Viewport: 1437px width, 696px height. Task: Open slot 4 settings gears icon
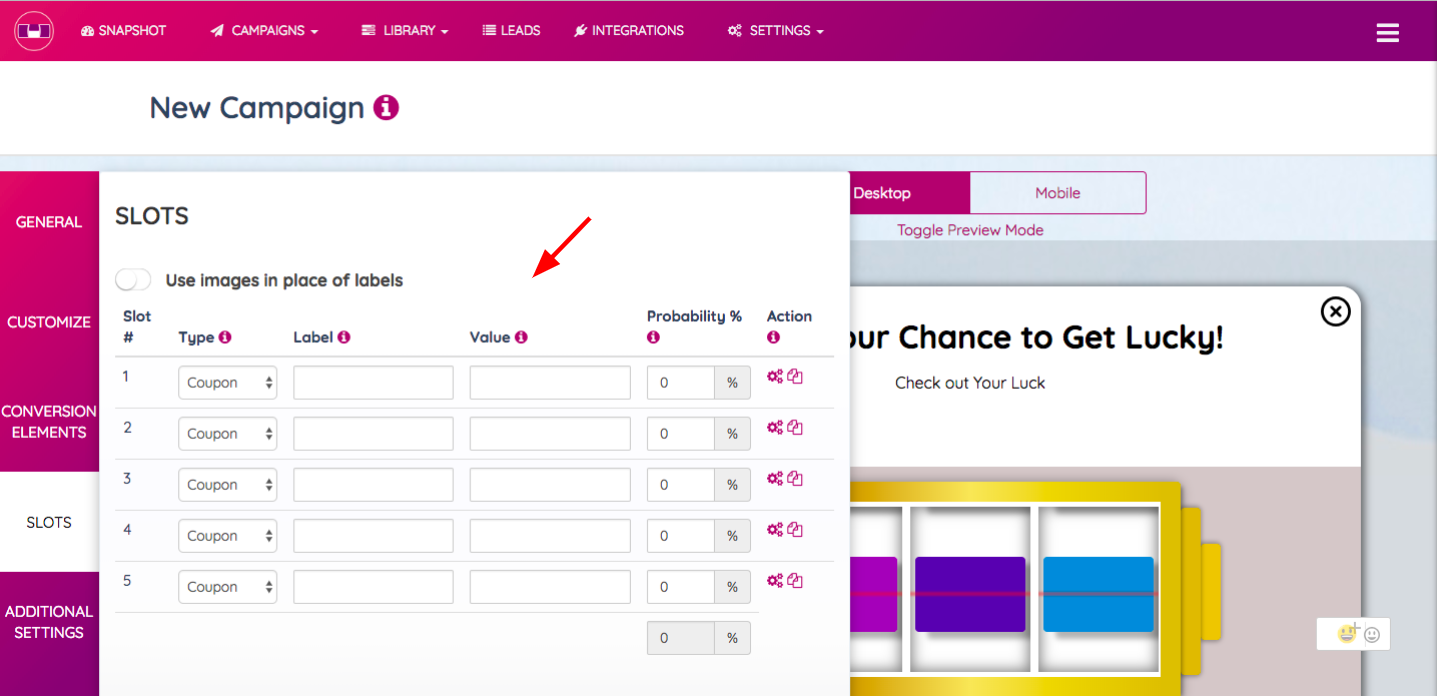(775, 530)
